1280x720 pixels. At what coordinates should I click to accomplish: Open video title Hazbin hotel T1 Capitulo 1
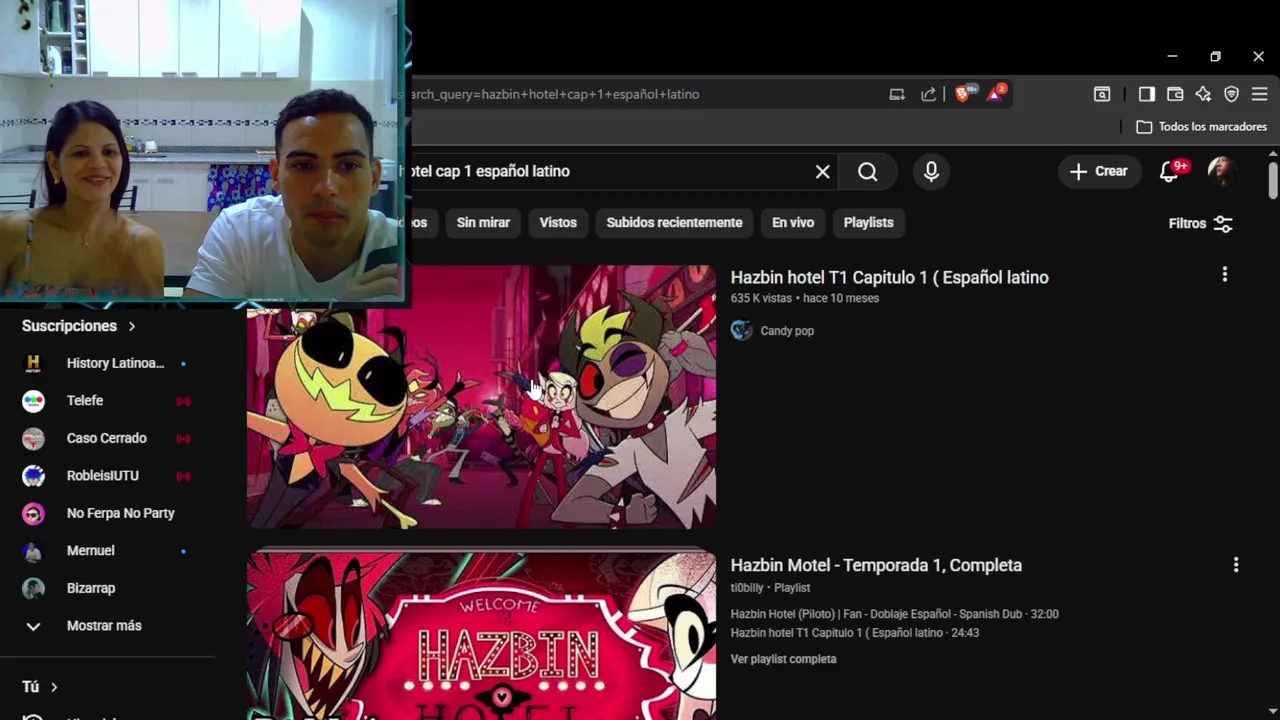[x=889, y=278]
